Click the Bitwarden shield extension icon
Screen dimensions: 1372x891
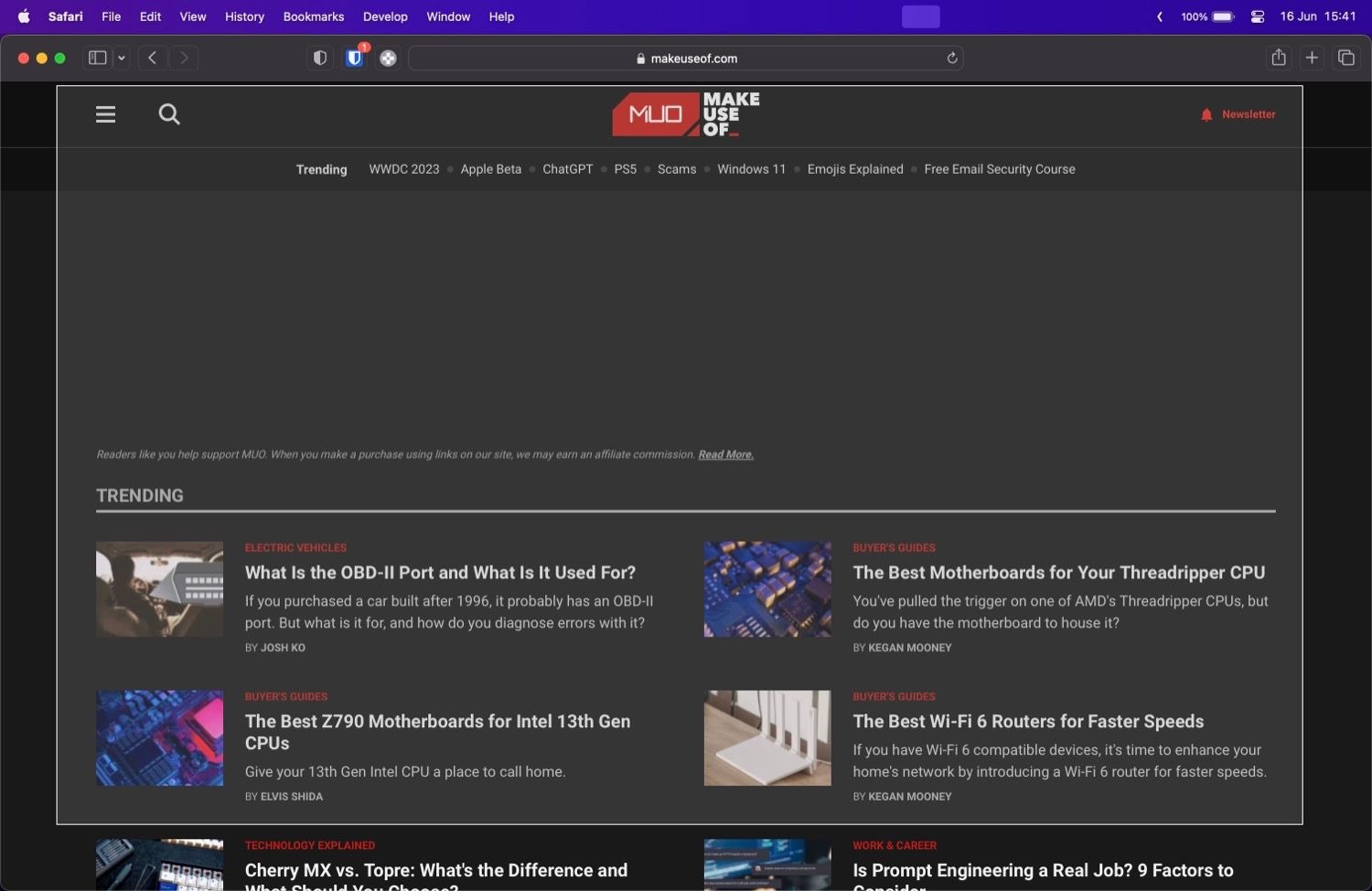355,59
